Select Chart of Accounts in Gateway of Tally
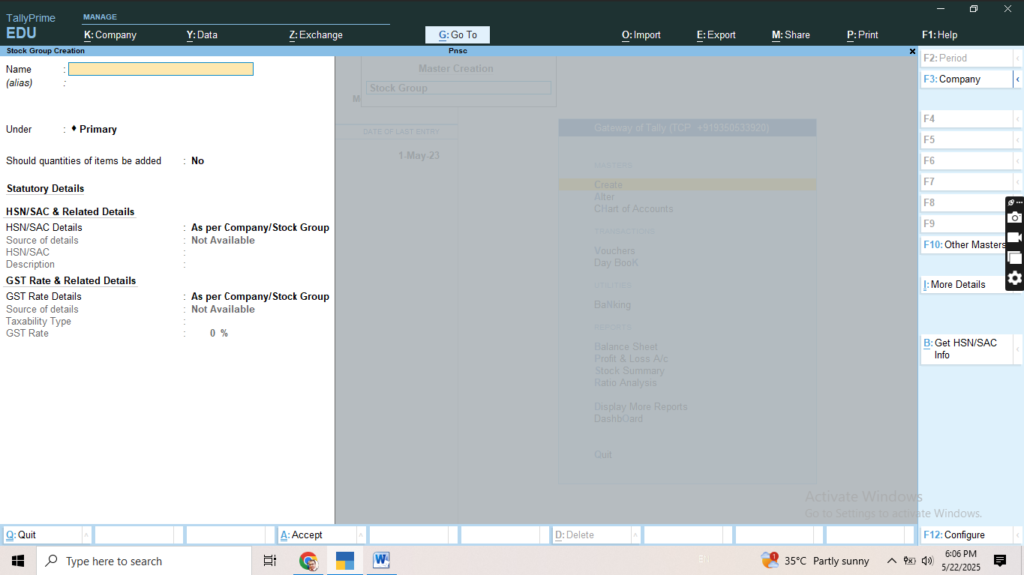Screen dimensions: 1024x575 pyautogui.click(x=633, y=209)
